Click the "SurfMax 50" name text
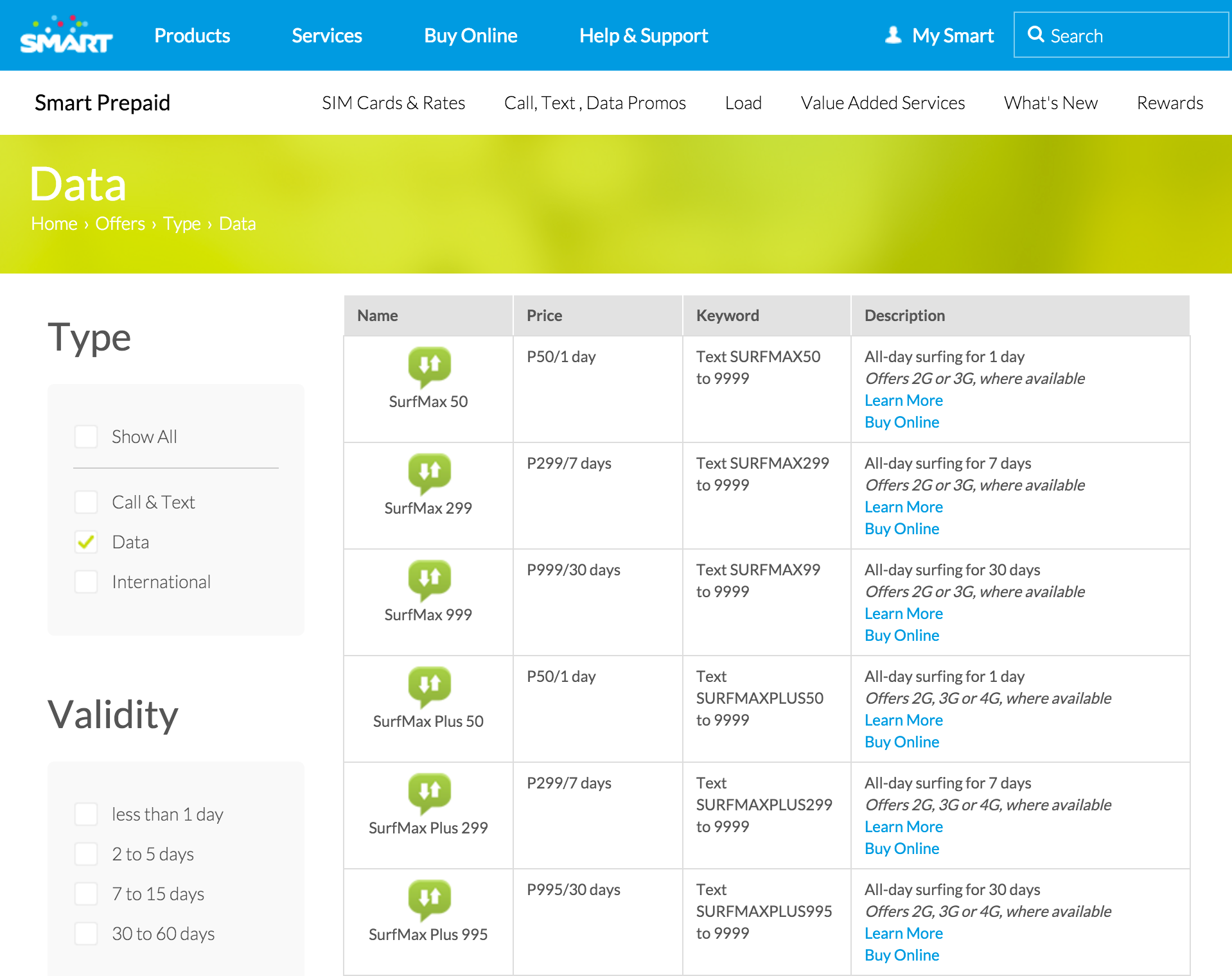Screen dimensions: 1232x976 point(428,401)
